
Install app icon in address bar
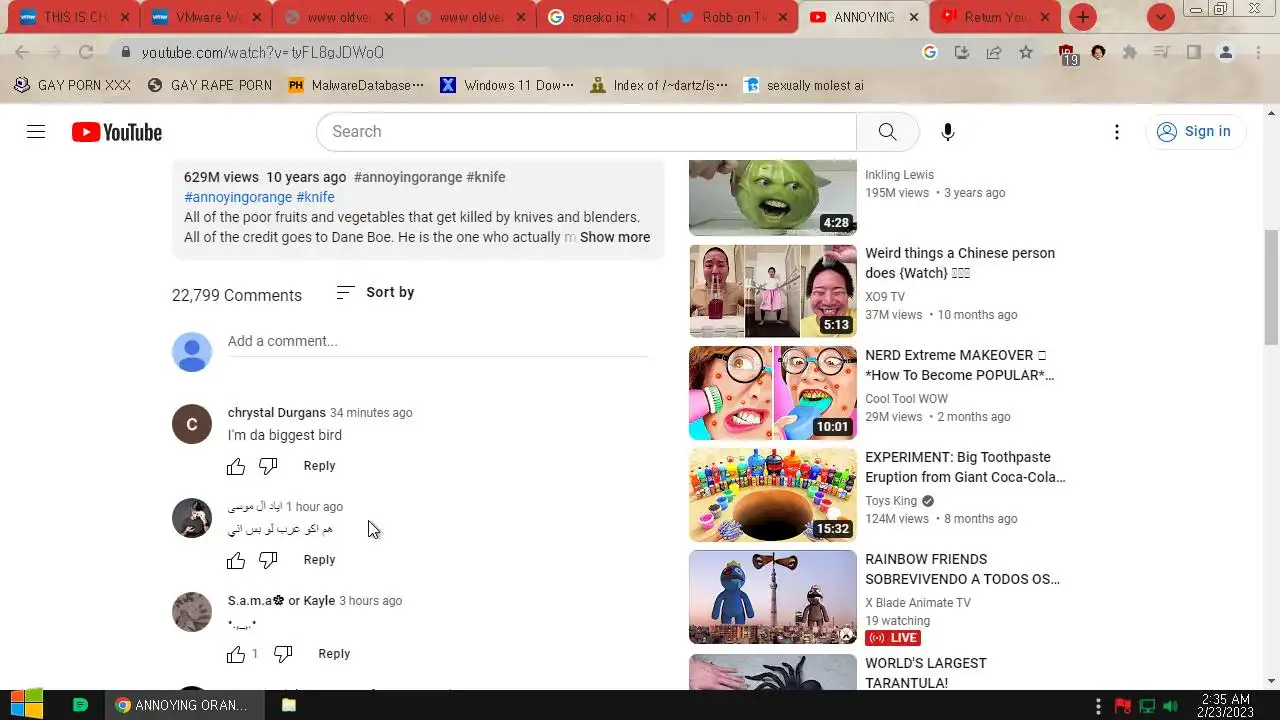tap(962, 52)
